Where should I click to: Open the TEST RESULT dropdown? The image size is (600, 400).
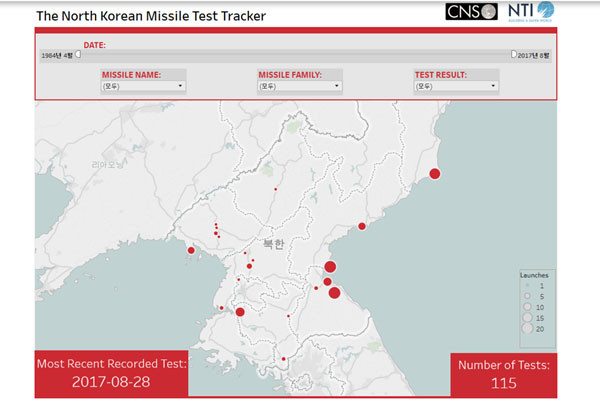click(456, 86)
